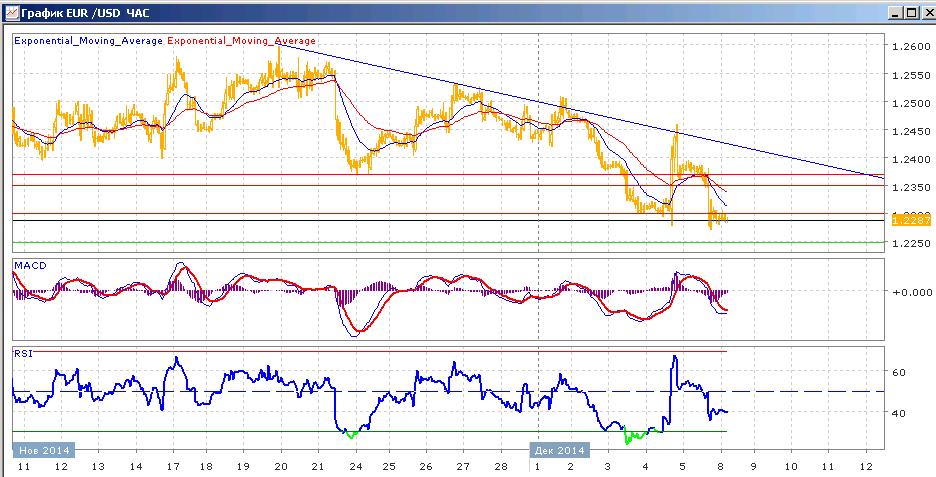
Task: Select the blue Exponential_Moving_Average label
Action: tap(88, 41)
